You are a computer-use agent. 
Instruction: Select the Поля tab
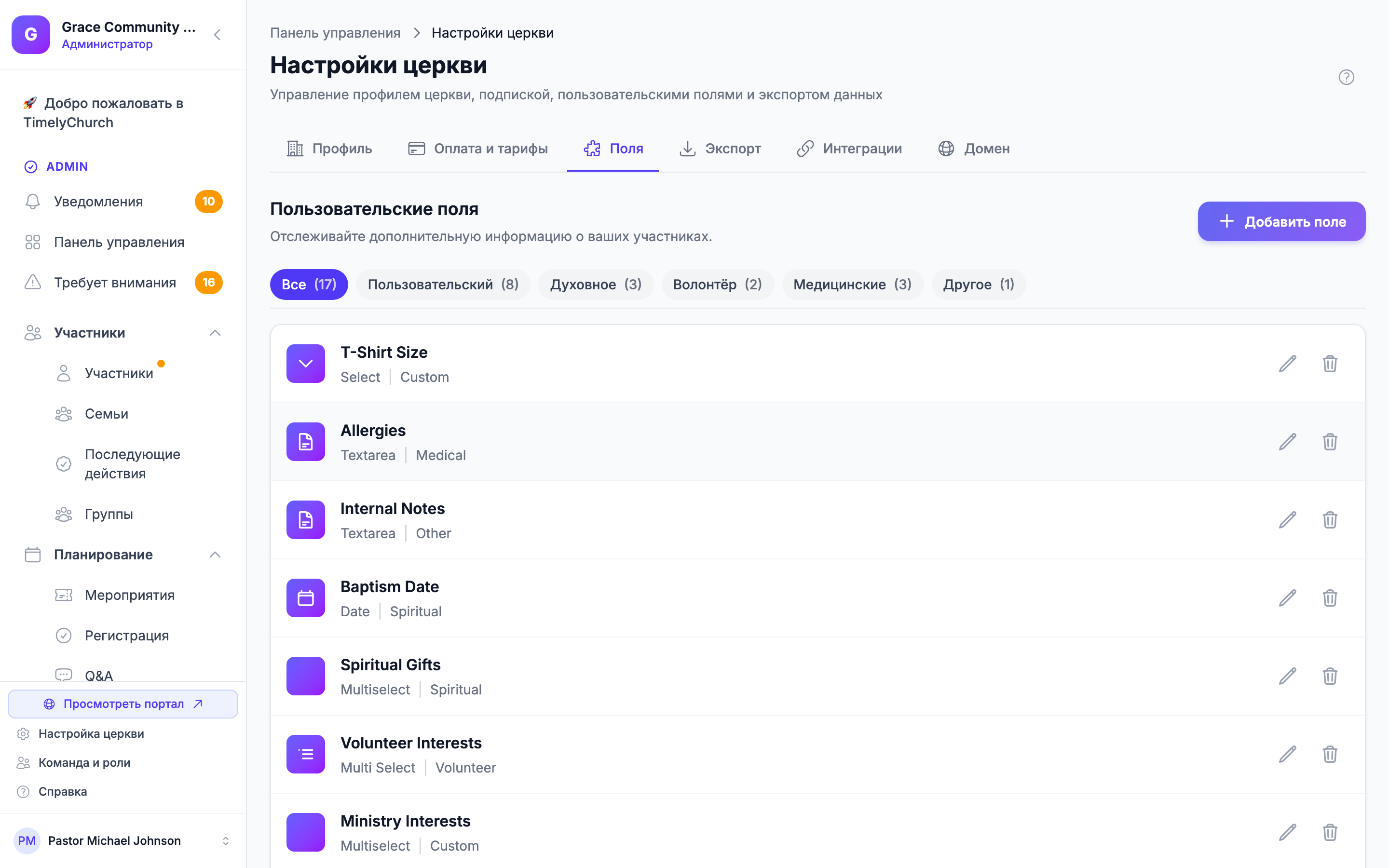tap(613, 149)
